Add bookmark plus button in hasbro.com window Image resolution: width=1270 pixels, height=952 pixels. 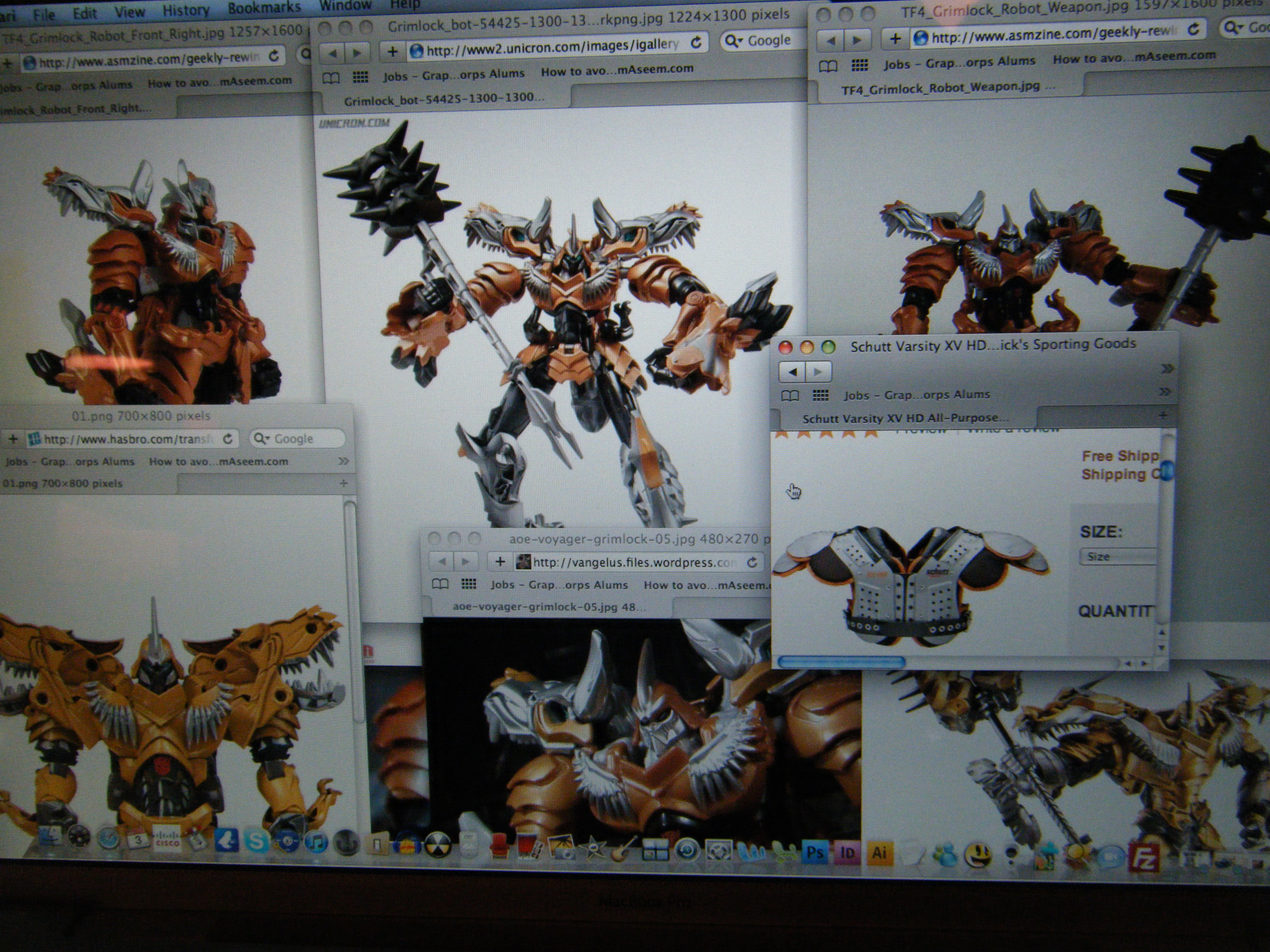13,439
